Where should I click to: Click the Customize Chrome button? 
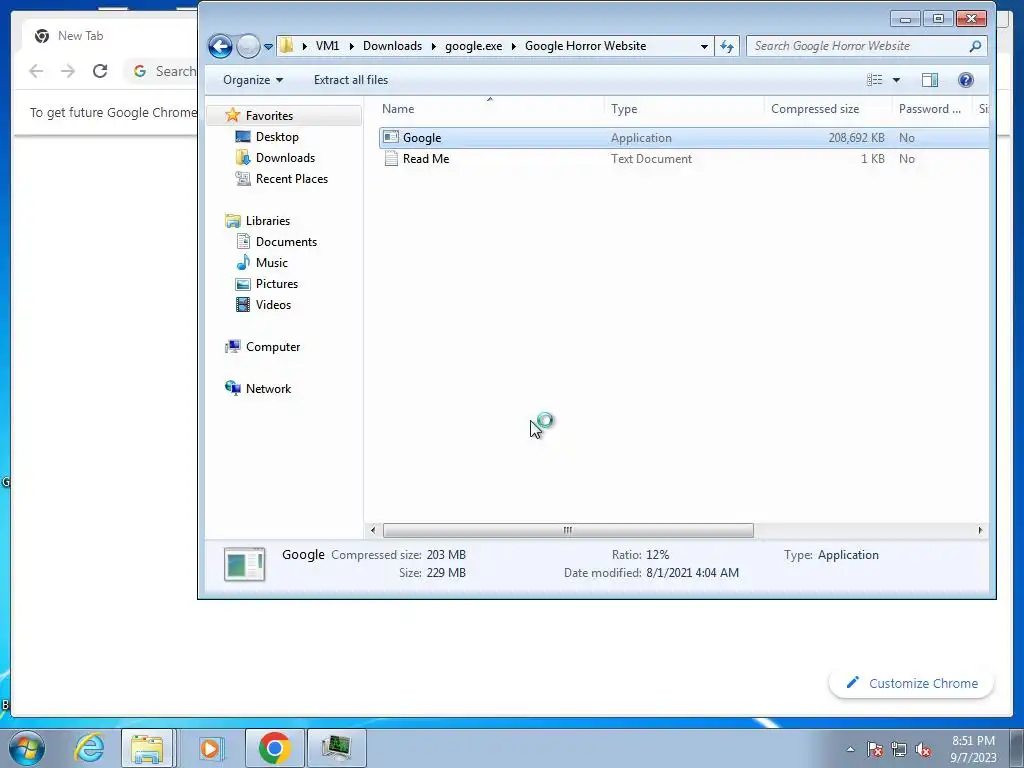coord(911,683)
